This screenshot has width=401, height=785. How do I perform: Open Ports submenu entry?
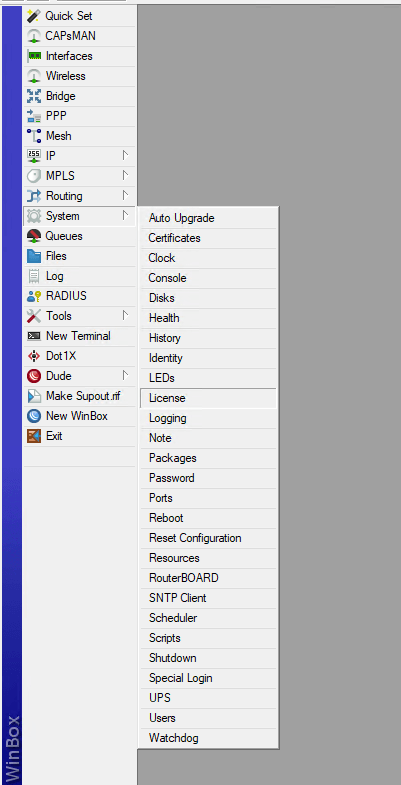tap(208, 499)
